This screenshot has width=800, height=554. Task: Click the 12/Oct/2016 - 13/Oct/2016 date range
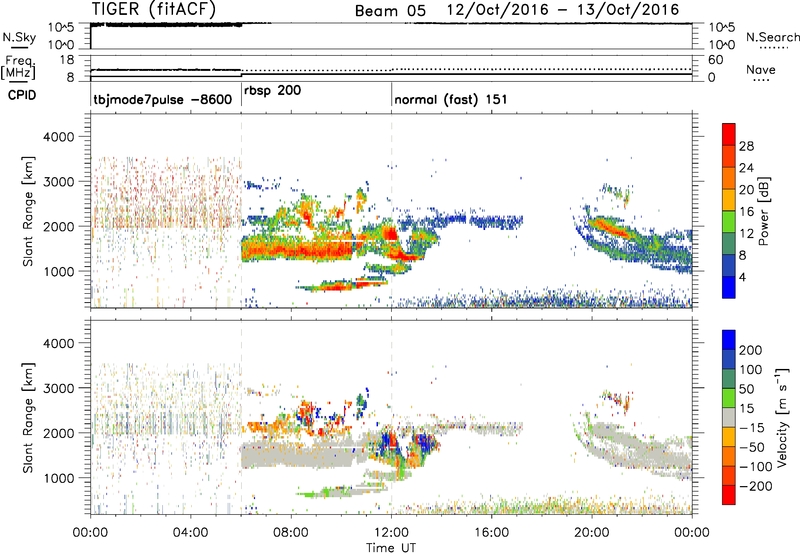[563, 10]
